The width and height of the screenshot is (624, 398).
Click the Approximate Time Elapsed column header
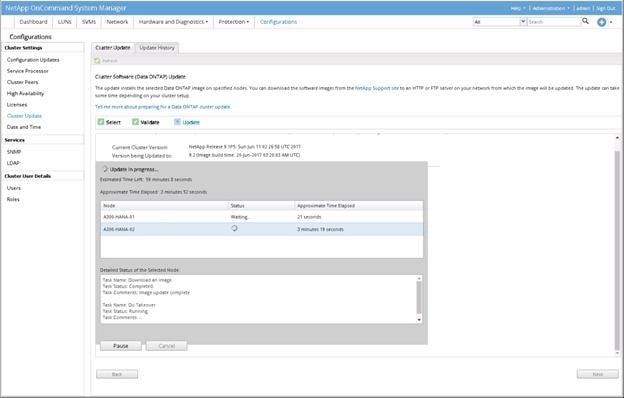click(x=359, y=206)
